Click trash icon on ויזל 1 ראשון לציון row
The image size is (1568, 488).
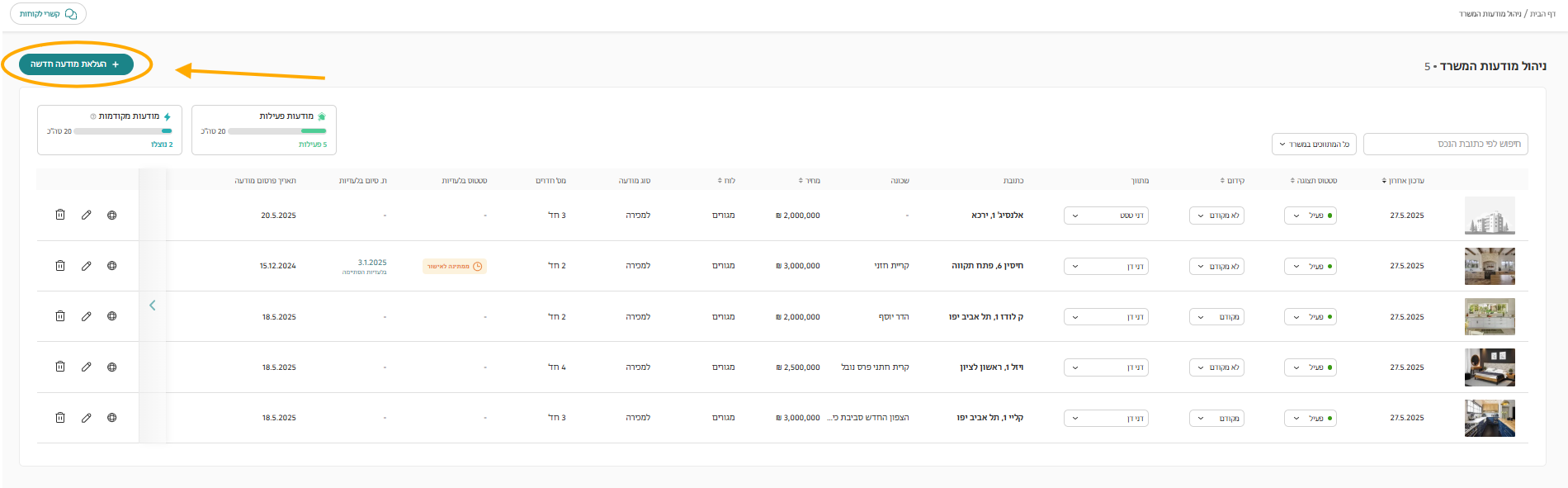click(60, 367)
